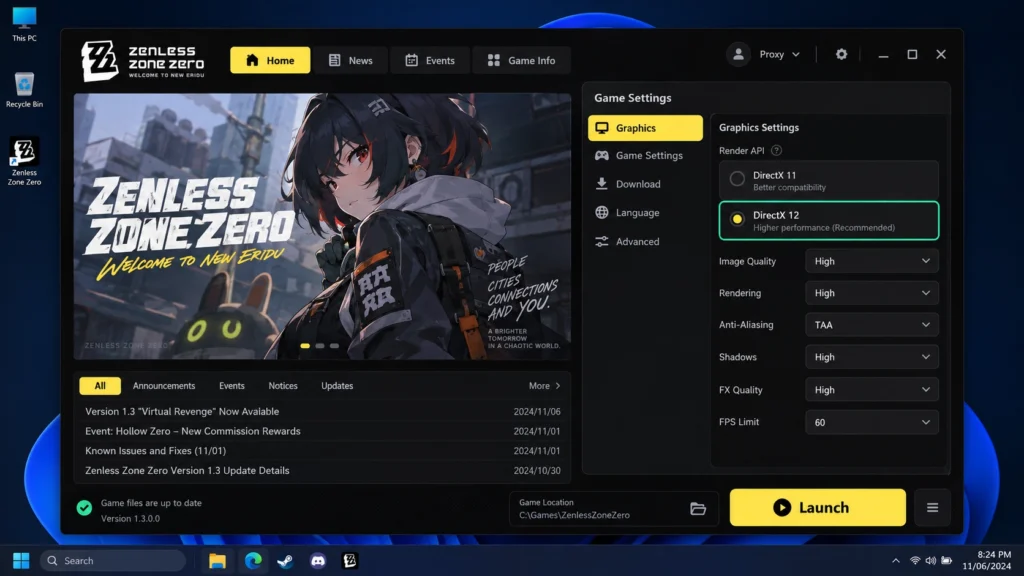Open the taskbar clock and date

[x=986, y=560]
